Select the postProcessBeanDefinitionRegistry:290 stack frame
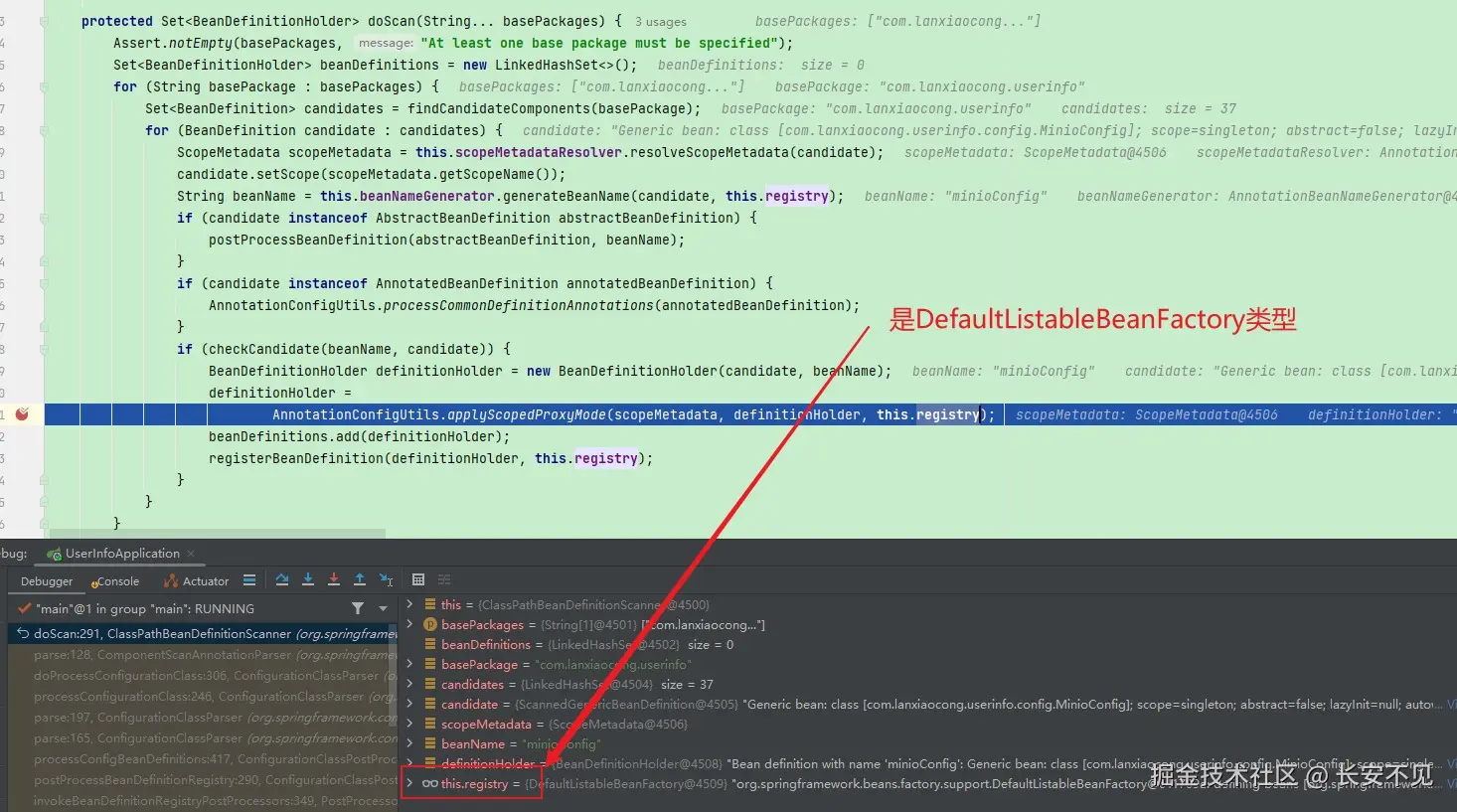Screen dimensions: 1457x812 203,780
